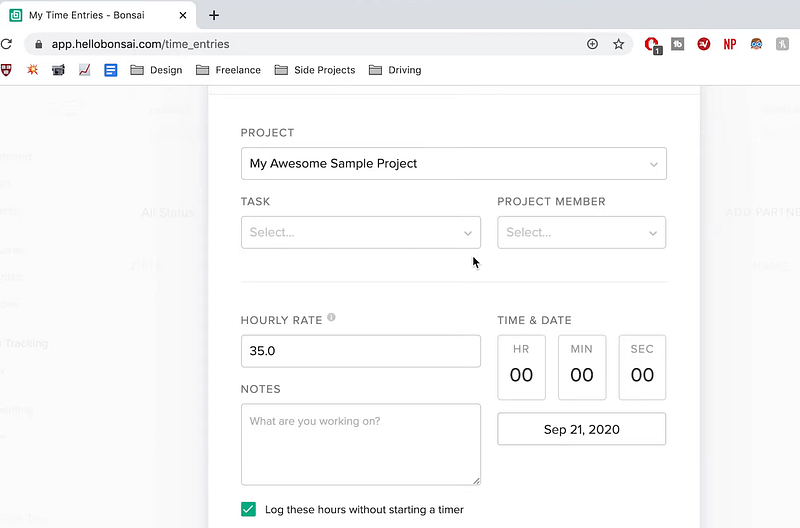The image size is (800, 528).
Task: Open the chart bookmark icon in bookmarks bar
Action: click(85, 70)
